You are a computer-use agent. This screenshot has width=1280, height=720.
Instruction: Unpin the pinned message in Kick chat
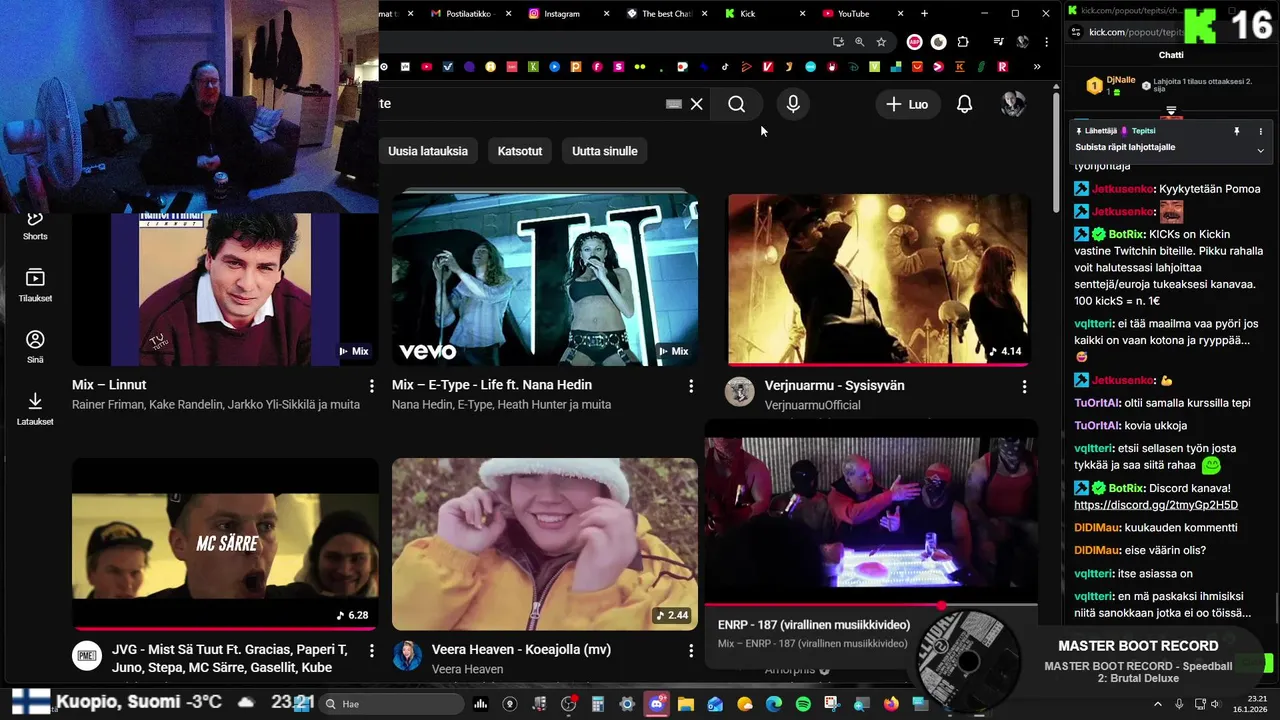[x=1237, y=131]
